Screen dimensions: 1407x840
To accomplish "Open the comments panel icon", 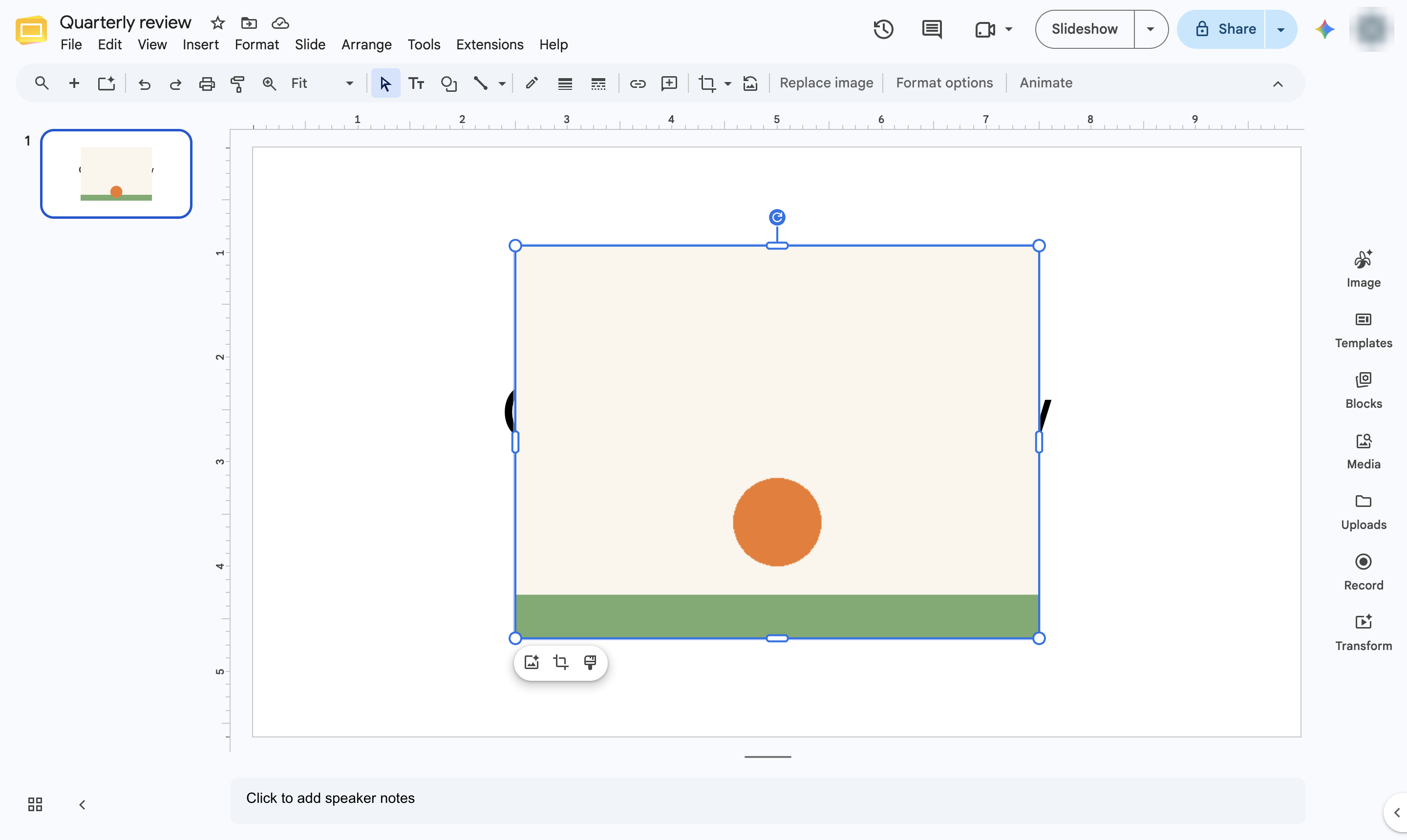I will click(931, 29).
